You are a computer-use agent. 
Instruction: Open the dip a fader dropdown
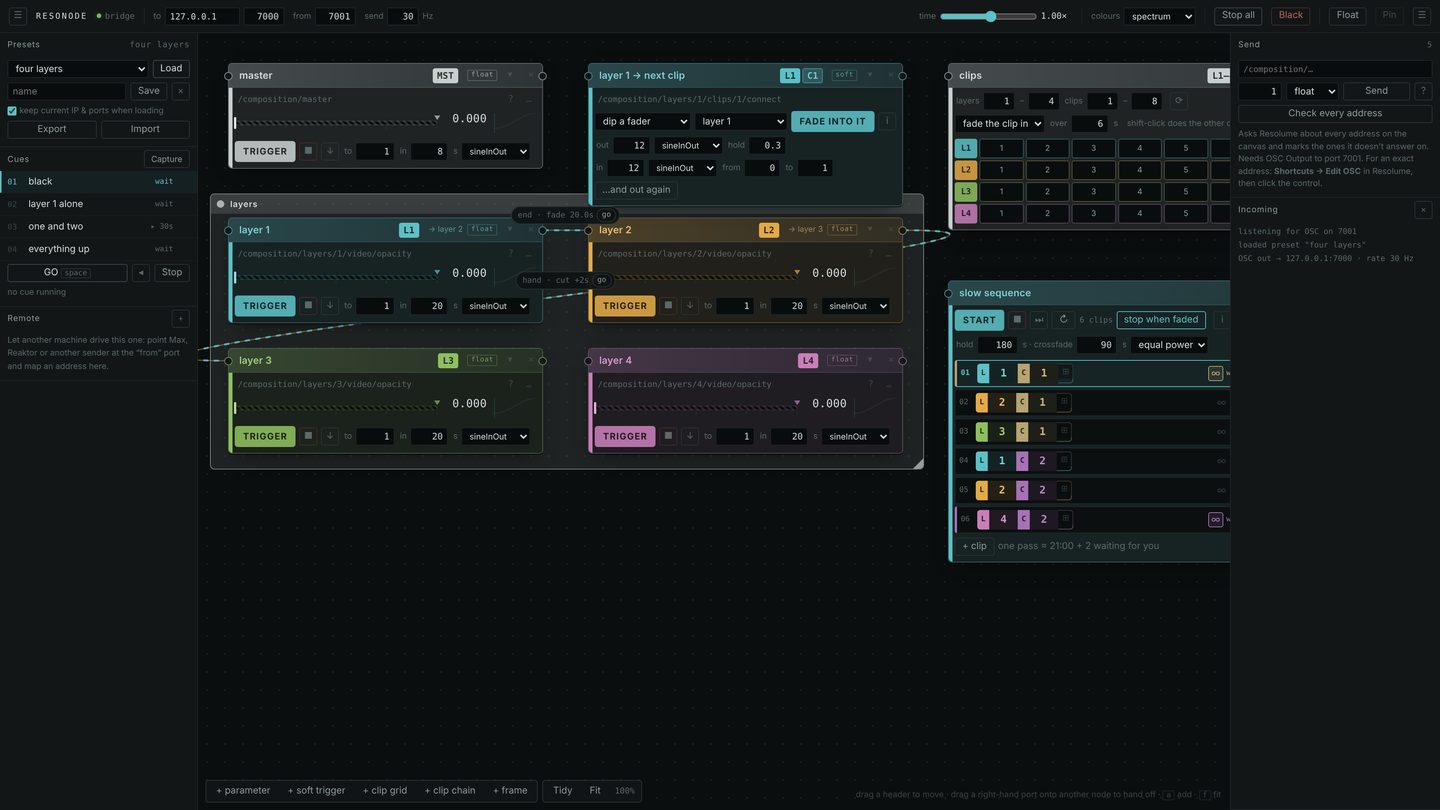[642, 121]
